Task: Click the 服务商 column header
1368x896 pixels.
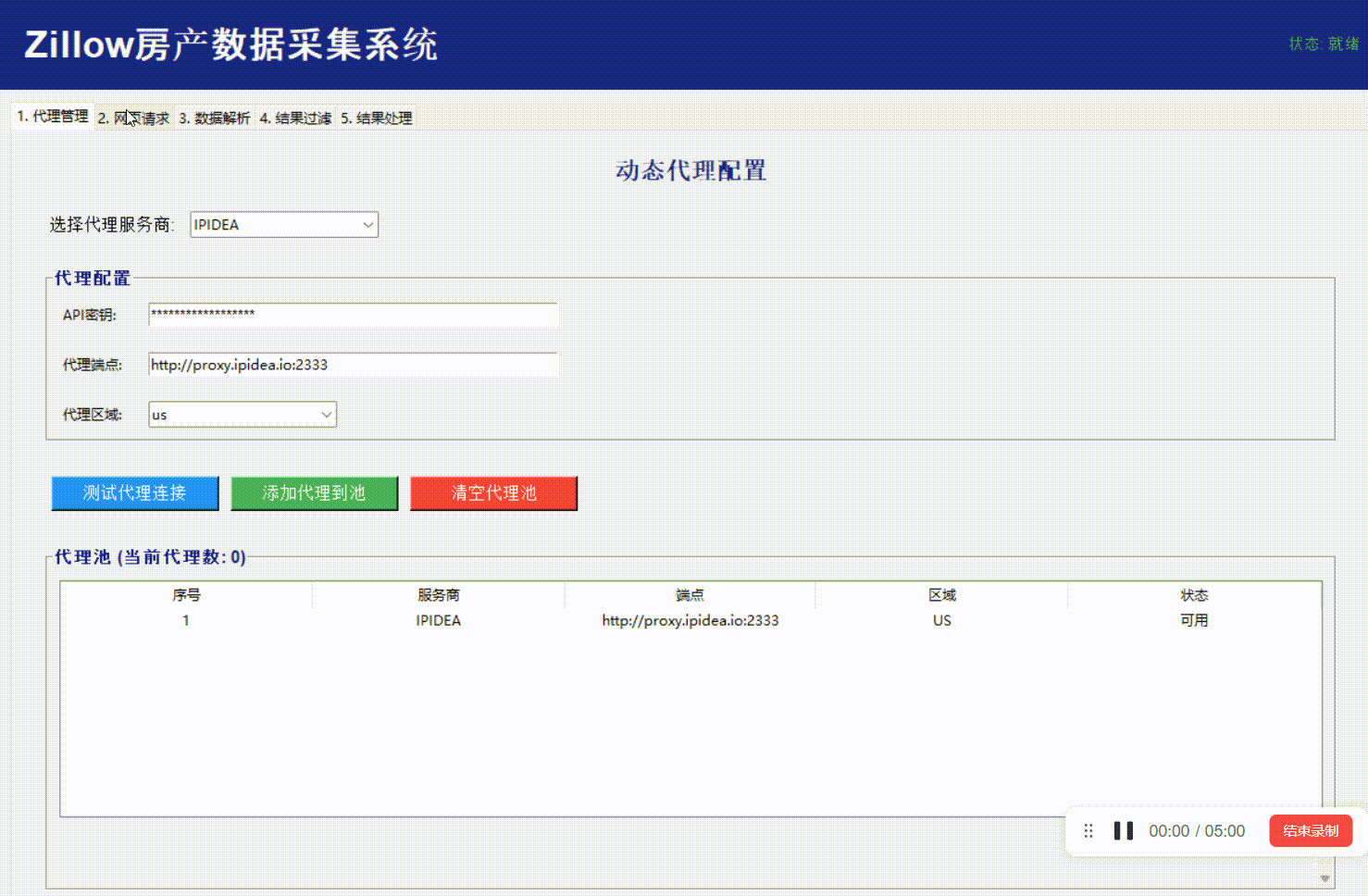Action: point(438,595)
